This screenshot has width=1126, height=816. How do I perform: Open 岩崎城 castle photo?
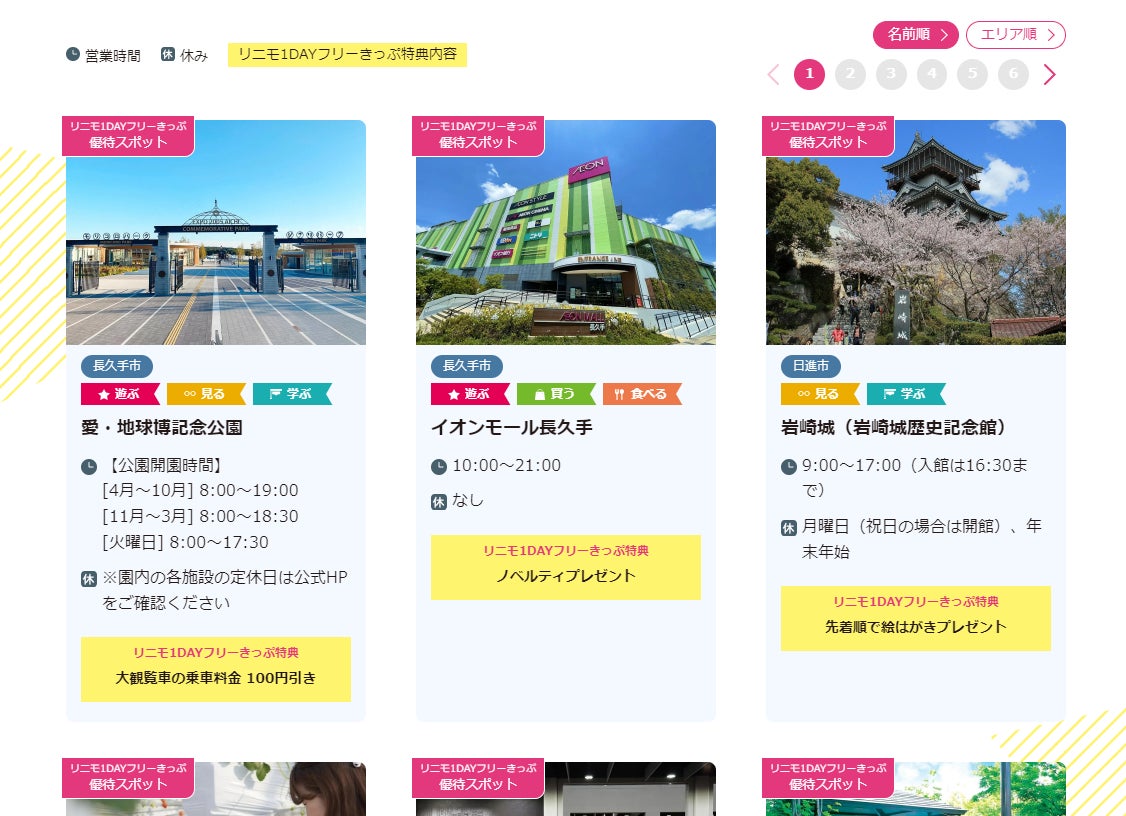[916, 233]
